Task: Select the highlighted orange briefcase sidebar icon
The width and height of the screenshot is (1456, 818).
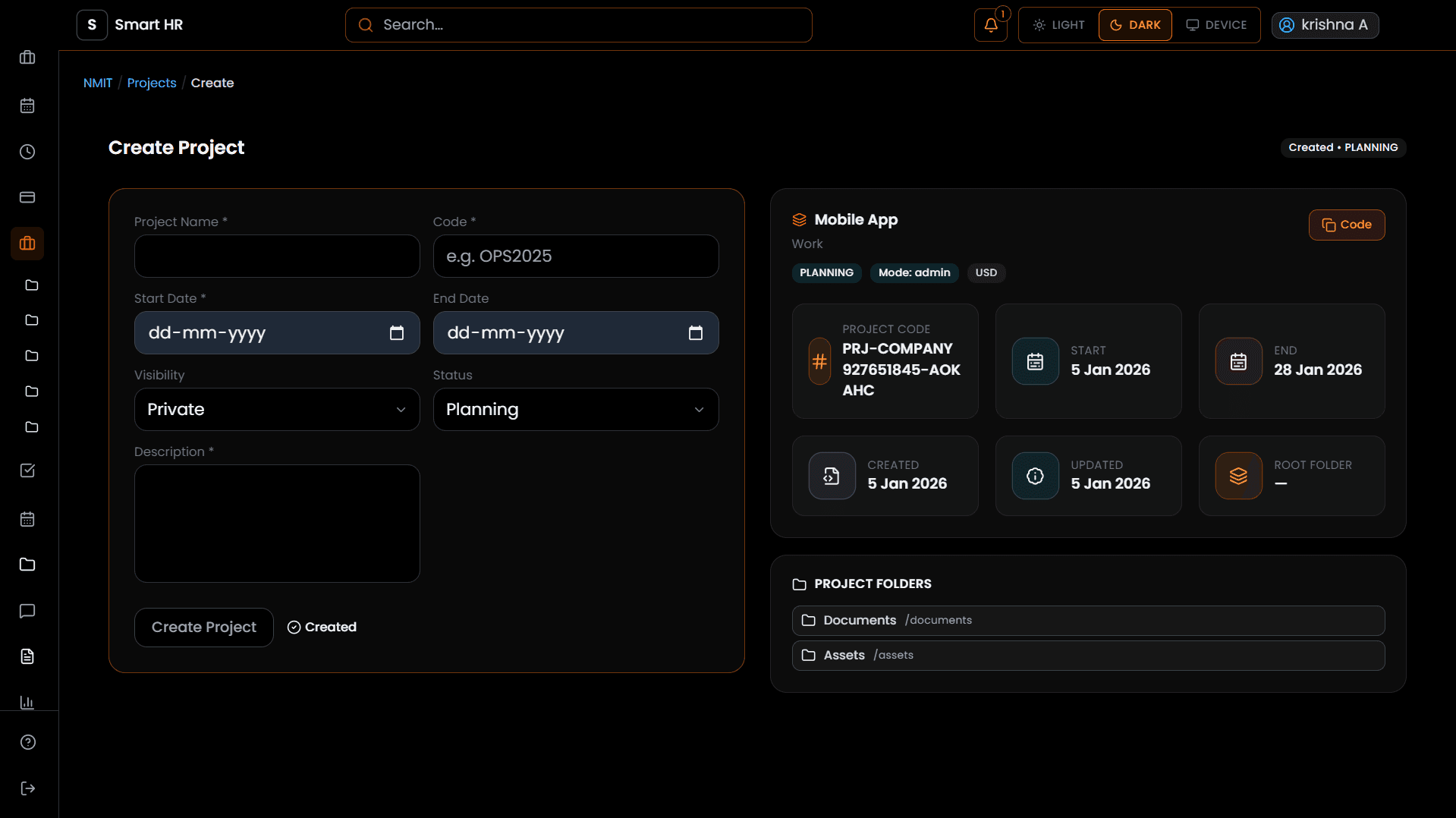Action: [x=27, y=244]
